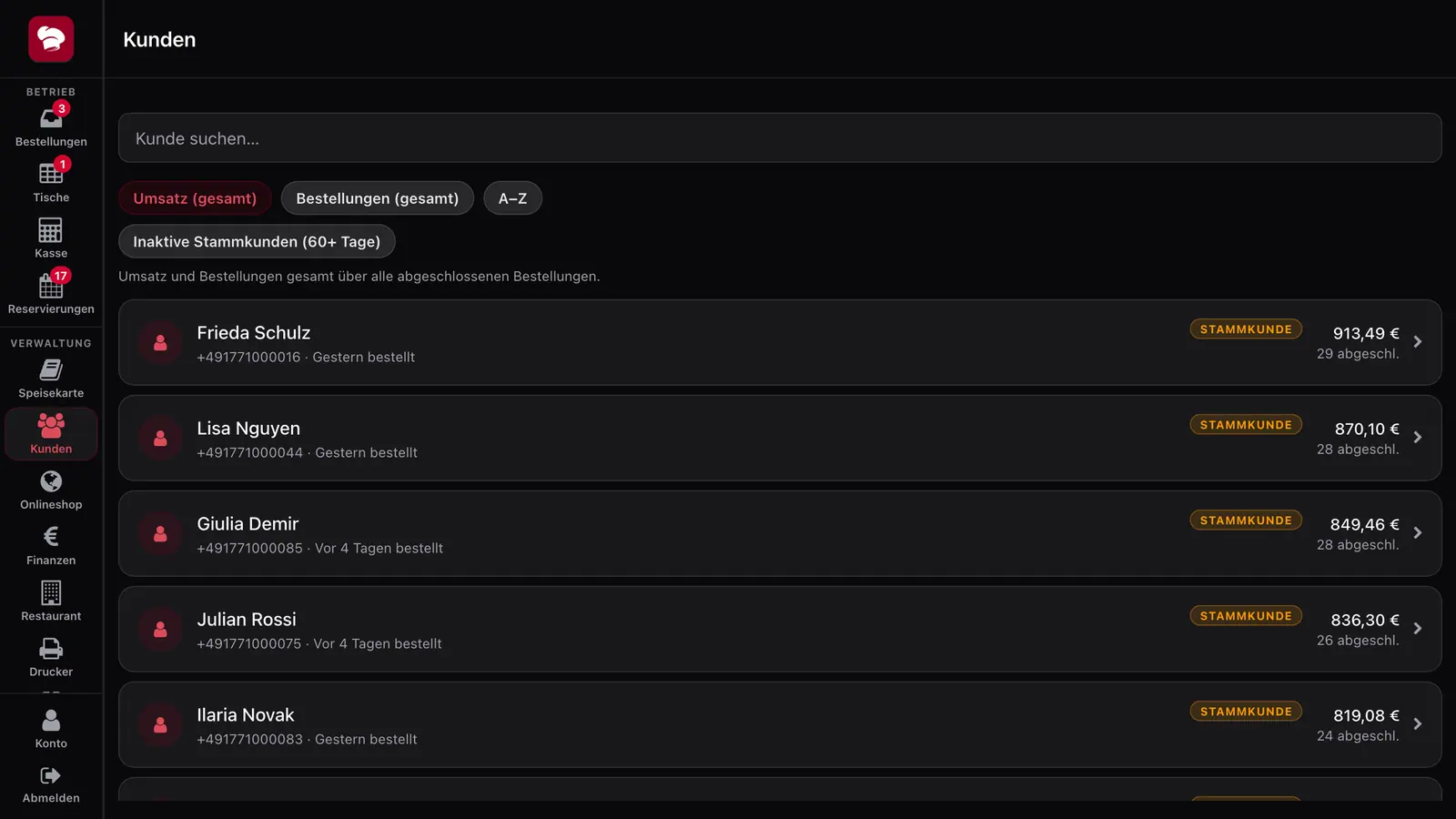Open Bestellungen from the sidebar
The height and width of the screenshot is (819, 1456).
pyautogui.click(x=51, y=126)
